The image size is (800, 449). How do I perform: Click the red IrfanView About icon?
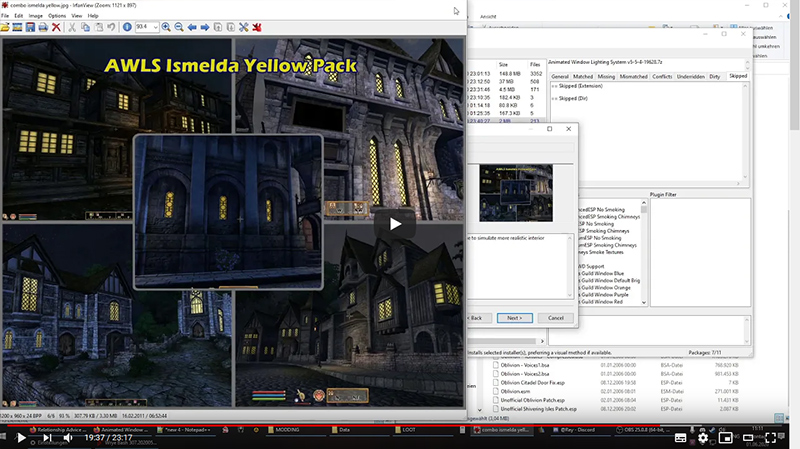pos(257,27)
